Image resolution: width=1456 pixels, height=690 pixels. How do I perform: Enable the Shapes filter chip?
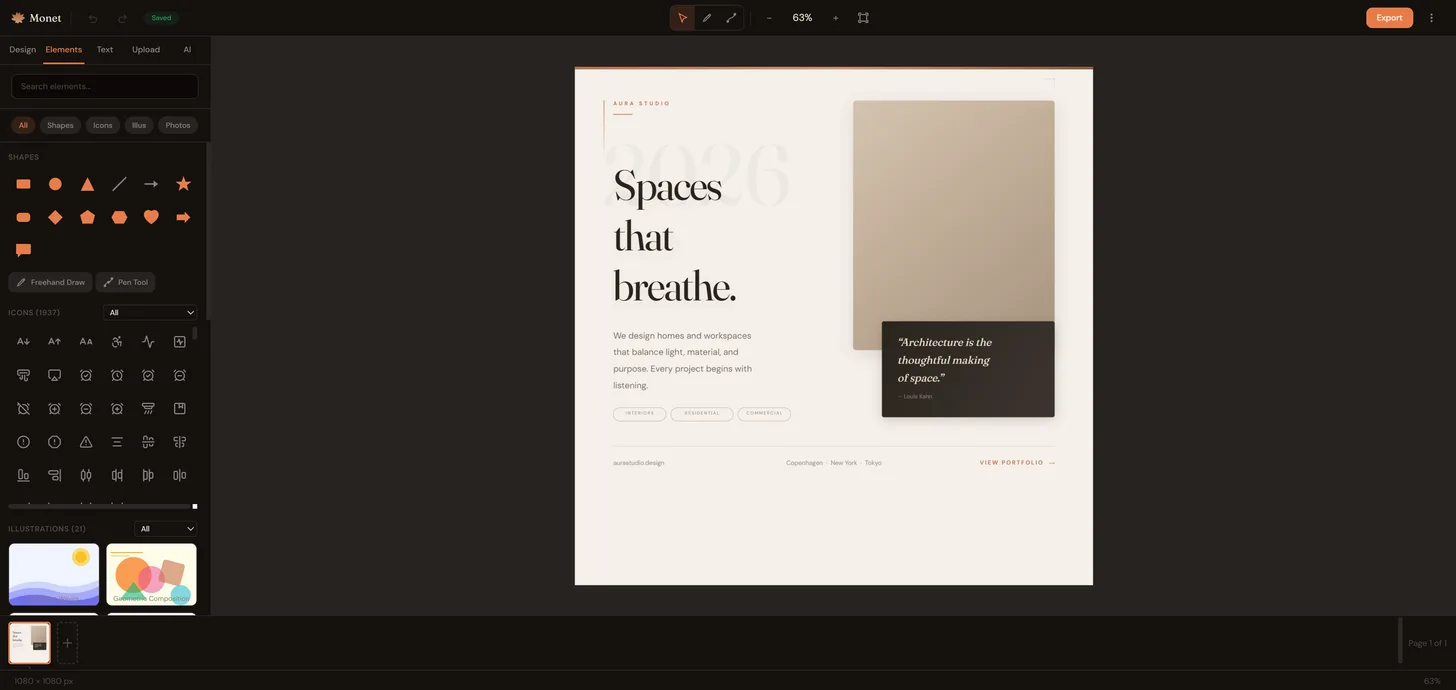coord(60,125)
